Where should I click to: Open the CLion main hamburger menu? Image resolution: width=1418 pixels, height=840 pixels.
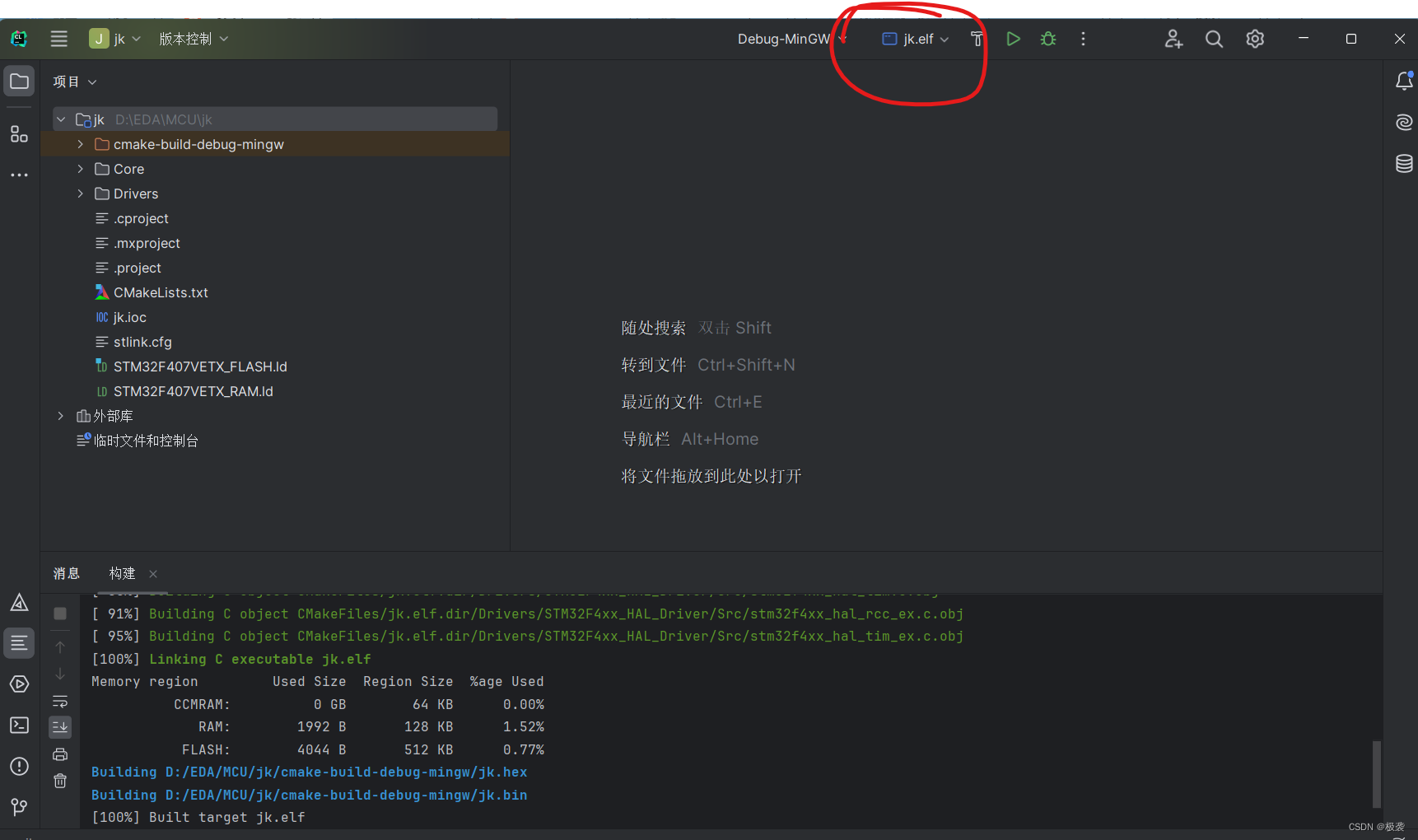click(59, 39)
